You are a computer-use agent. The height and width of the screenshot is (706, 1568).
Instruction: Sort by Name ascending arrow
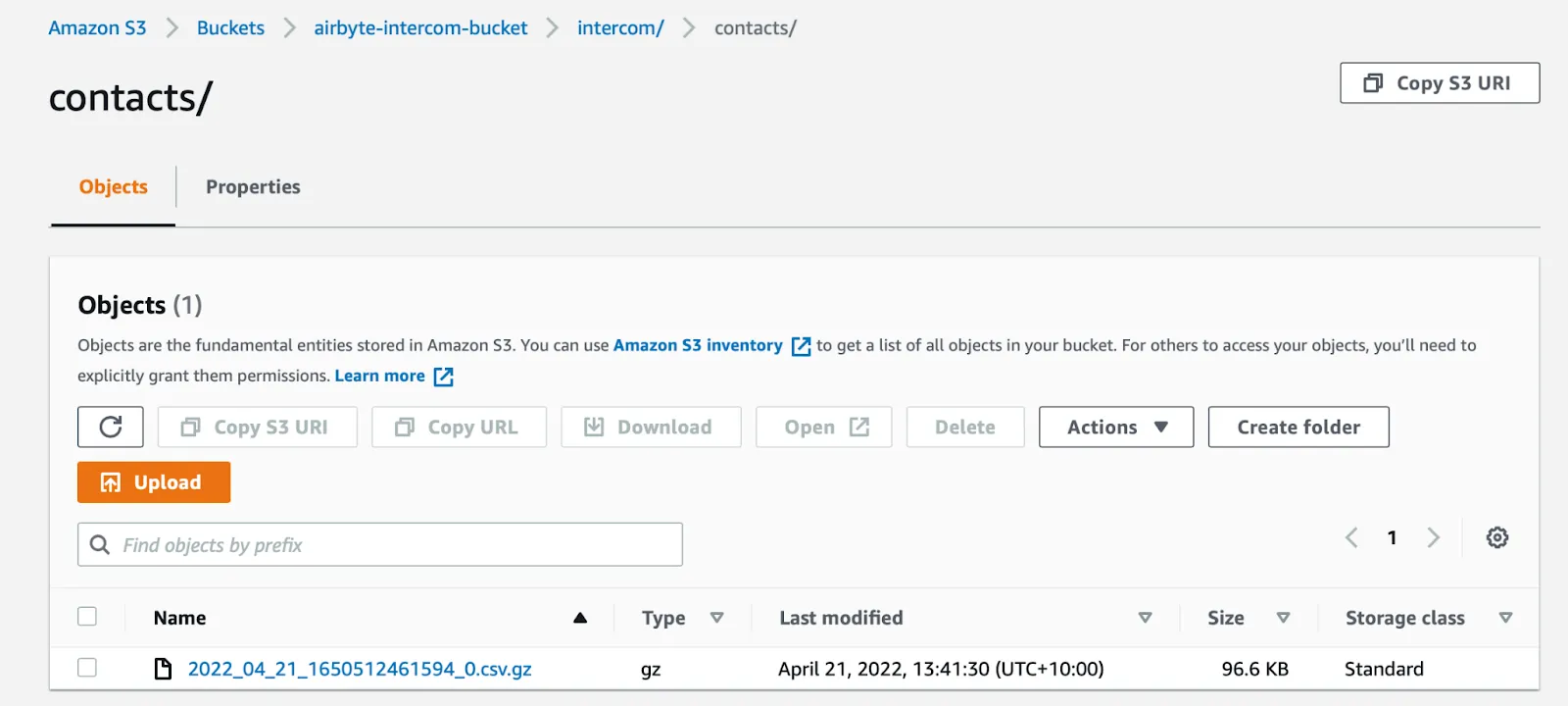(x=580, y=618)
